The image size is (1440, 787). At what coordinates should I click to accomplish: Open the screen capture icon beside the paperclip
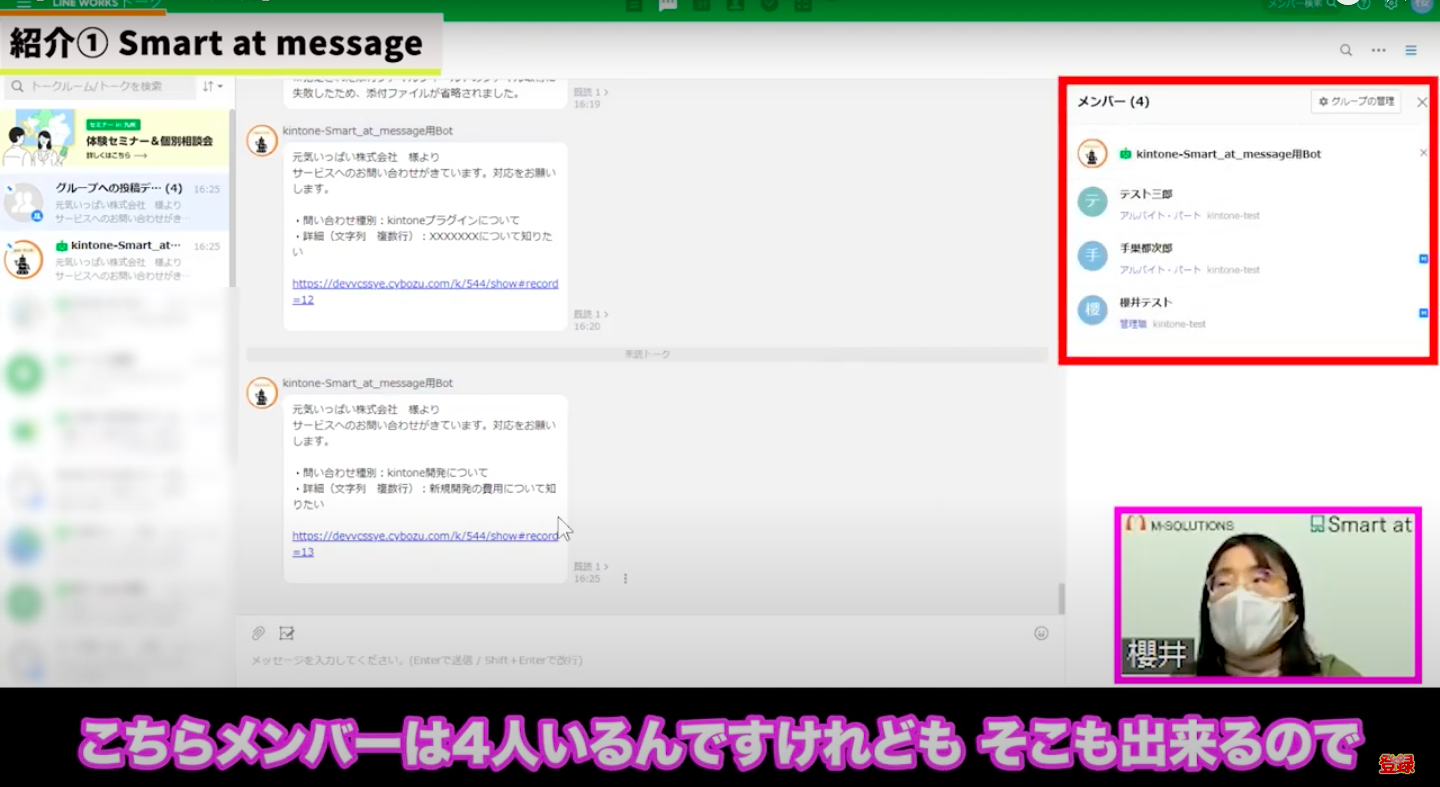click(287, 633)
